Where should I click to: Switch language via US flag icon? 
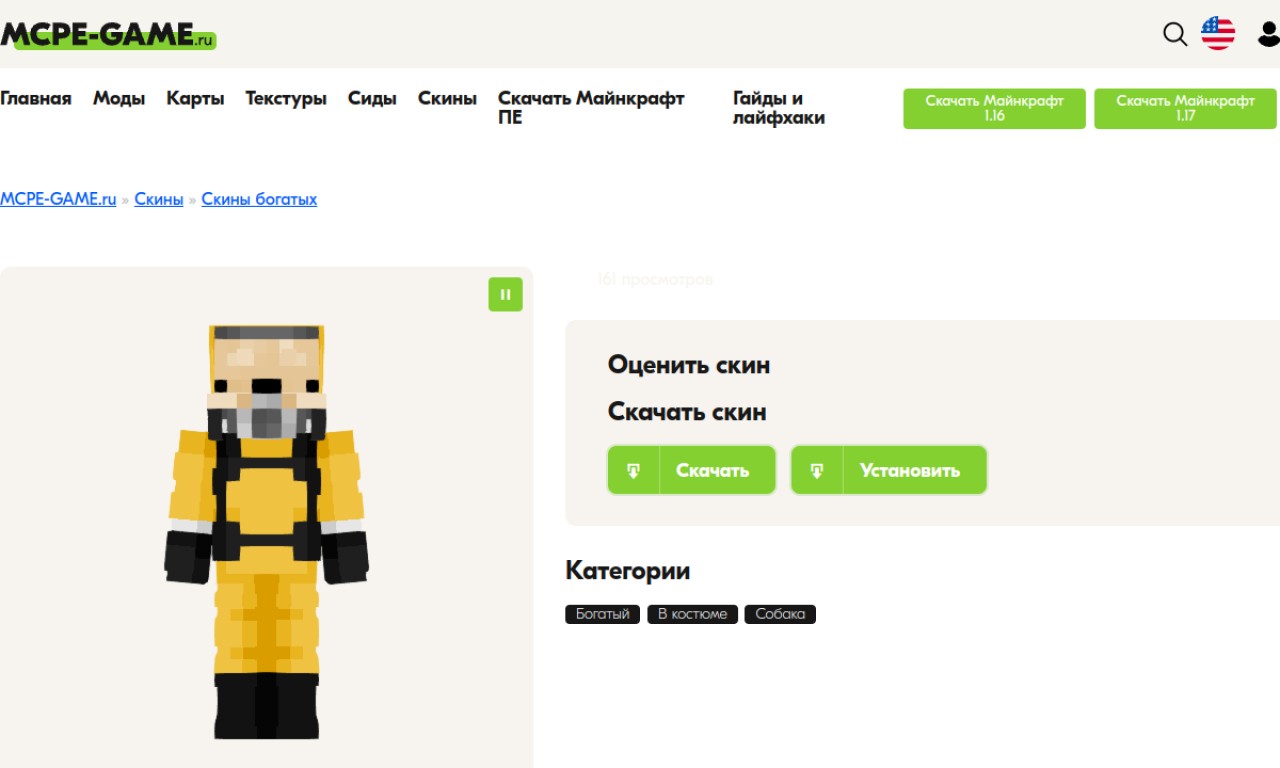[x=1217, y=33]
